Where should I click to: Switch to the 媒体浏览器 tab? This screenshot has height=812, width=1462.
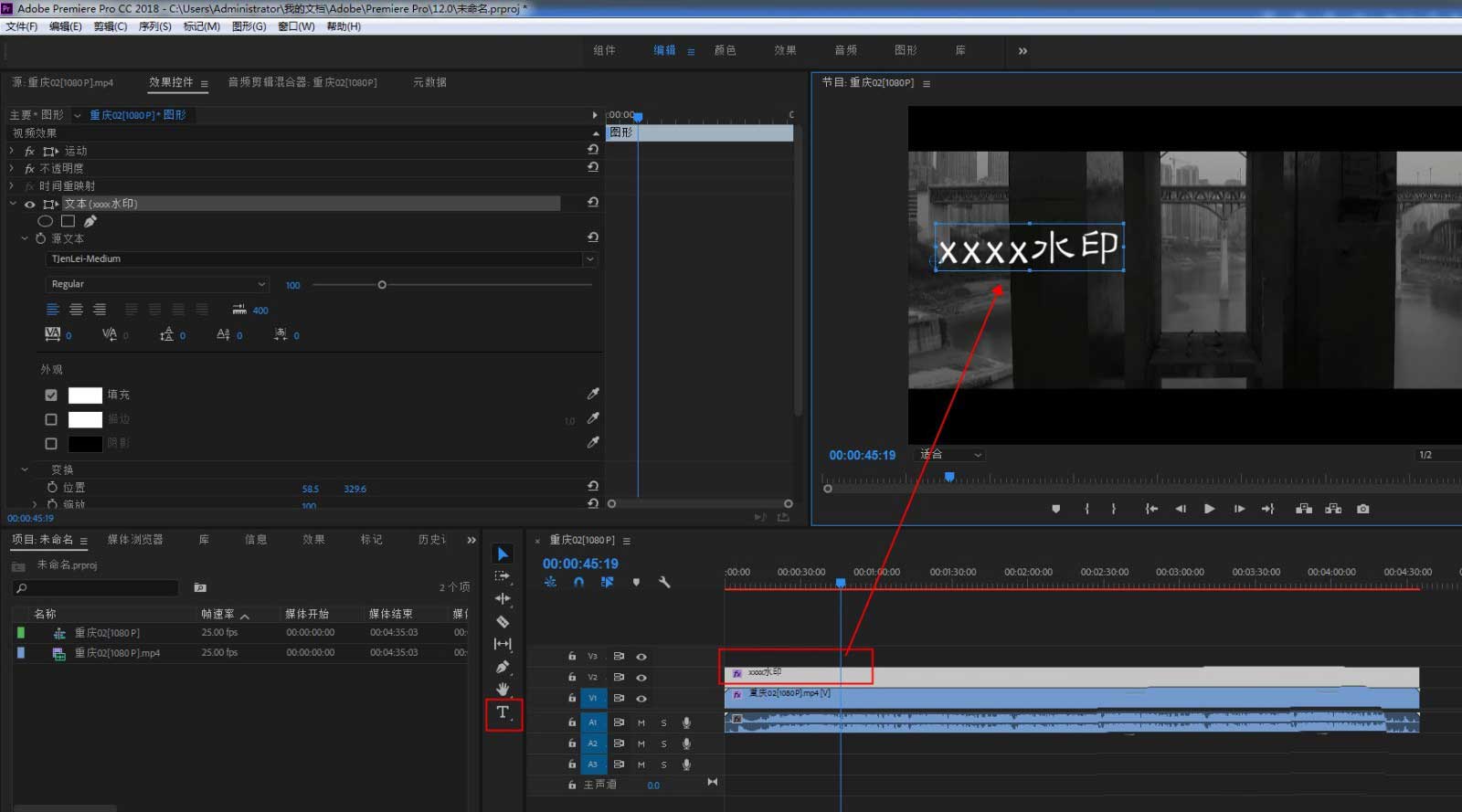coord(135,540)
